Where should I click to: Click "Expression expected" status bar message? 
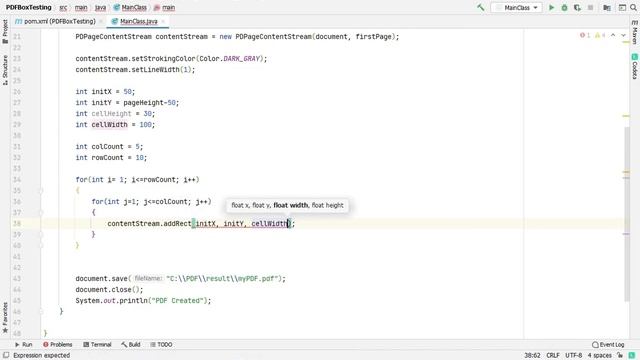pyautogui.click(x=42, y=356)
